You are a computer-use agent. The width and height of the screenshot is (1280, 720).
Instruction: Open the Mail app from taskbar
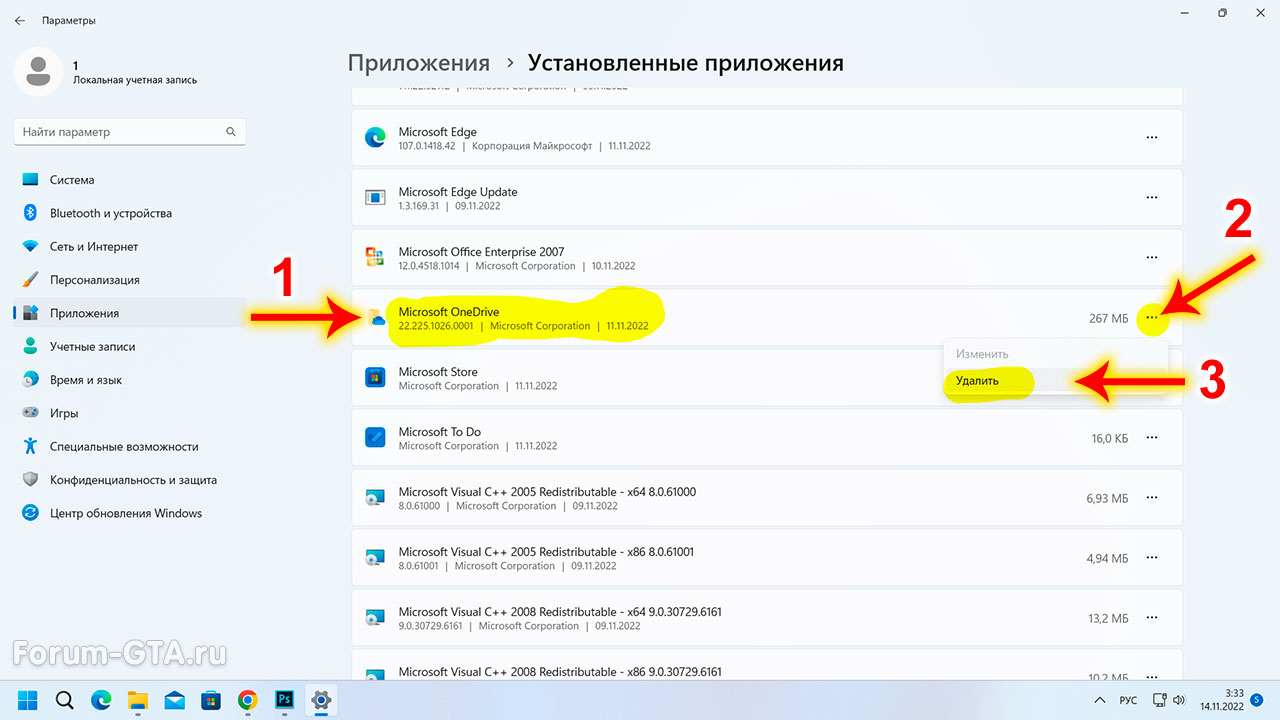click(174, 699)
